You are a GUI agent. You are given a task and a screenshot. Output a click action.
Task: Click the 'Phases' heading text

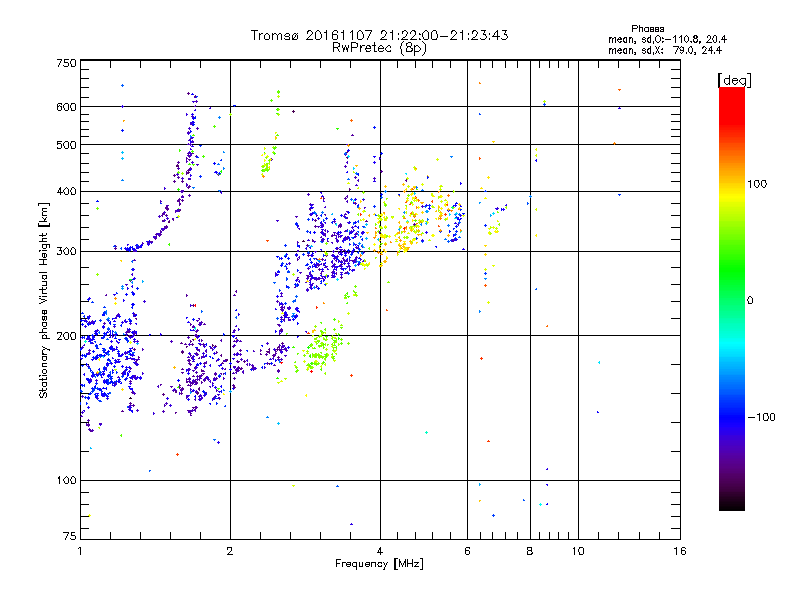pyautogui.click(x=647, y=29)
